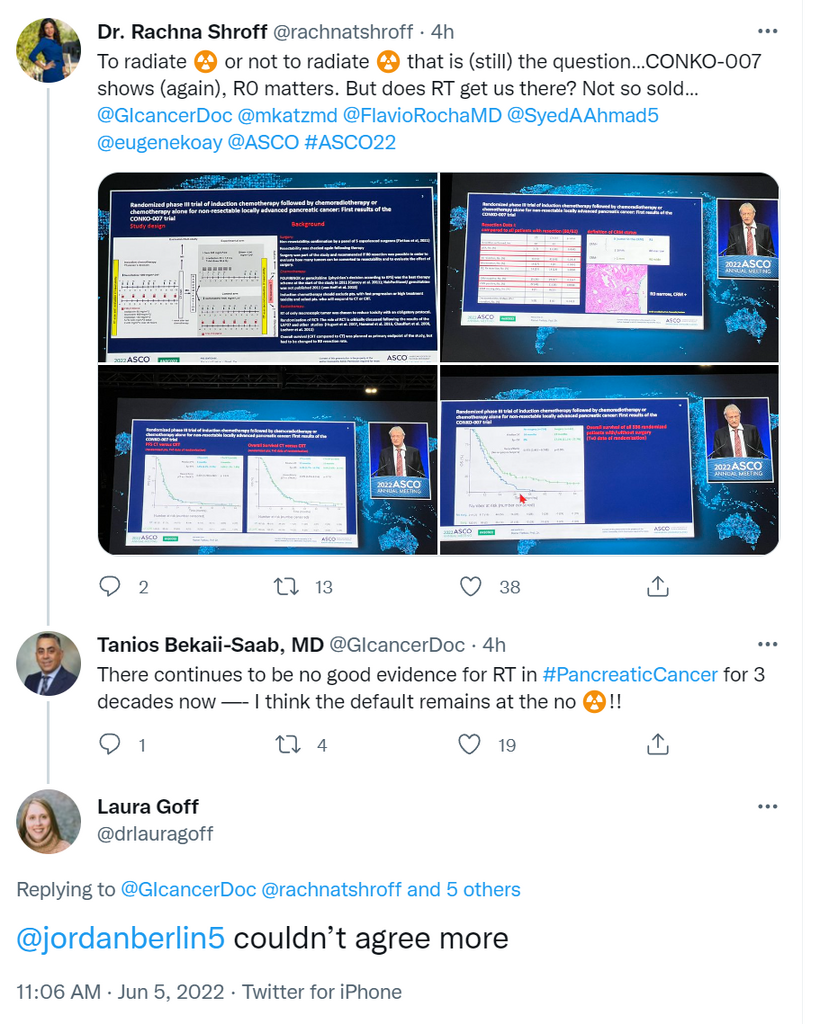Like Tanios Bekaii-Saab's tweet

[x=469, y=744]
